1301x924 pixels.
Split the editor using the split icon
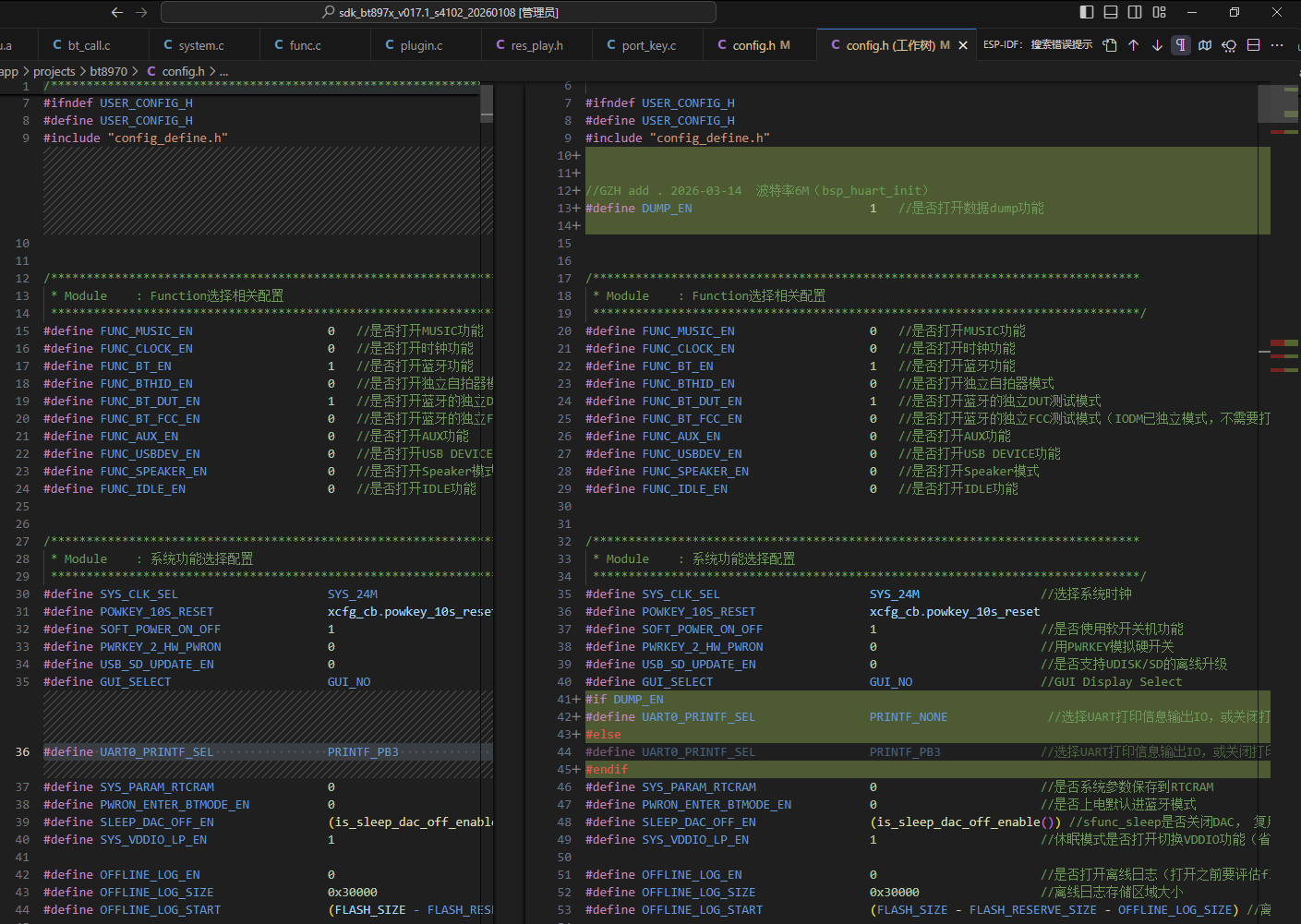tap(1253, 45)
